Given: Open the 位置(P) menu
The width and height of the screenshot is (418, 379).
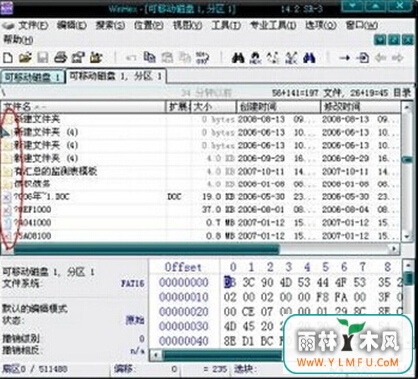Looking at the screenshot, I should coord(149,25).
